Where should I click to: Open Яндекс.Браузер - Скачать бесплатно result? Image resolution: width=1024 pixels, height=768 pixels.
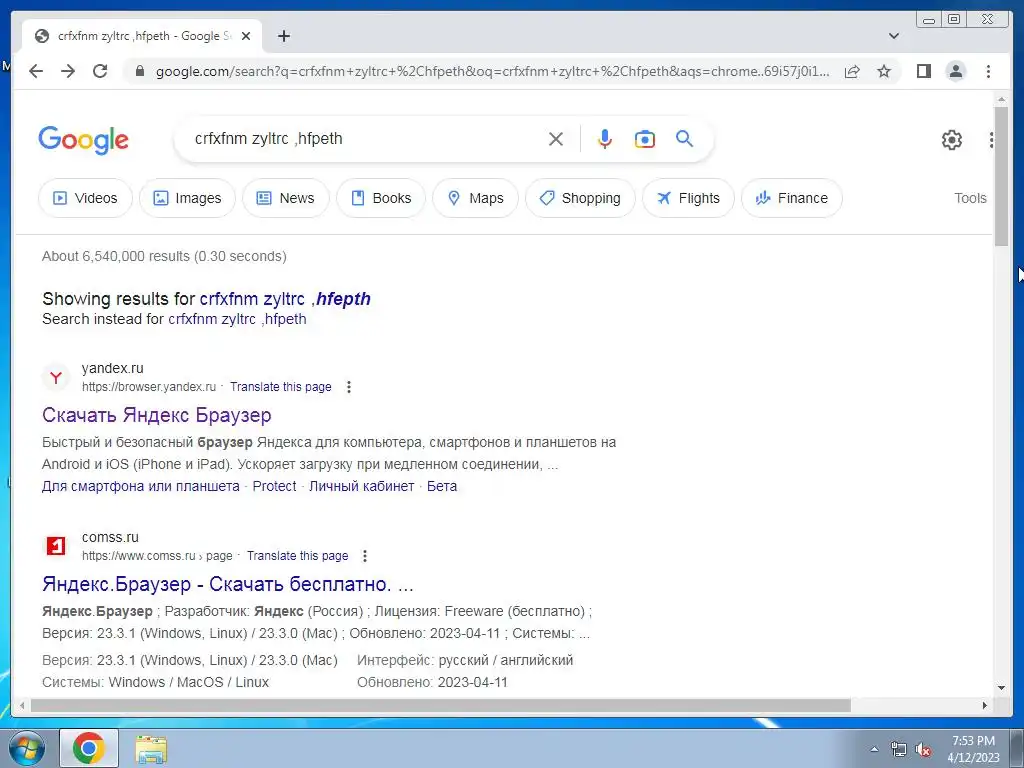tap(228, 584)
